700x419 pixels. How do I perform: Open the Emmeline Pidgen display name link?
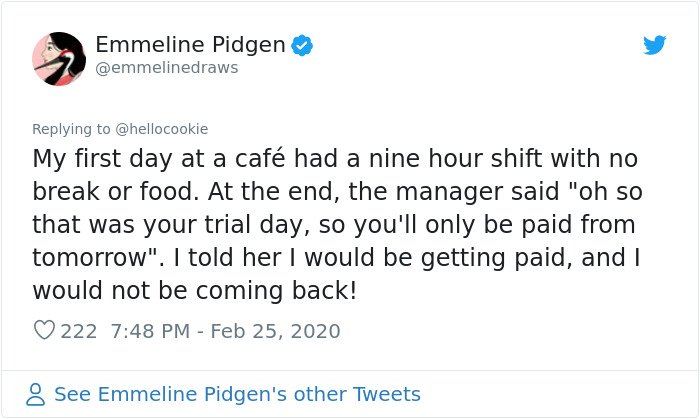[x=190, y=44]
